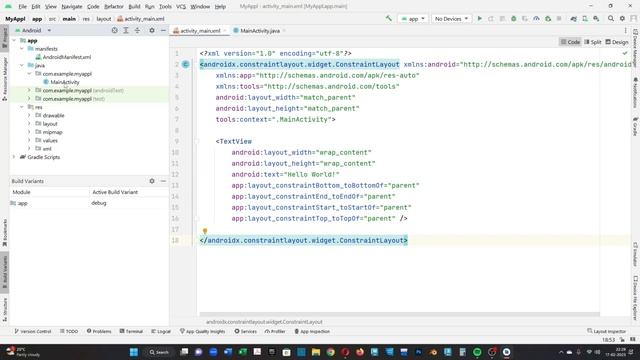Click the lightbulb quick-fix icon in editor

205,231
